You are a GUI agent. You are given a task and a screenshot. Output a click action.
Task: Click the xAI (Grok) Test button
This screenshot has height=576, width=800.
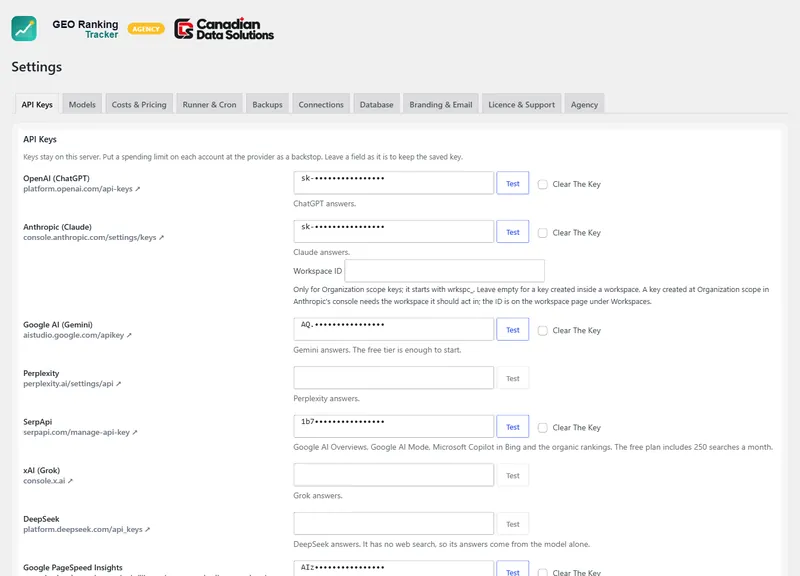[x=513, y=475]
